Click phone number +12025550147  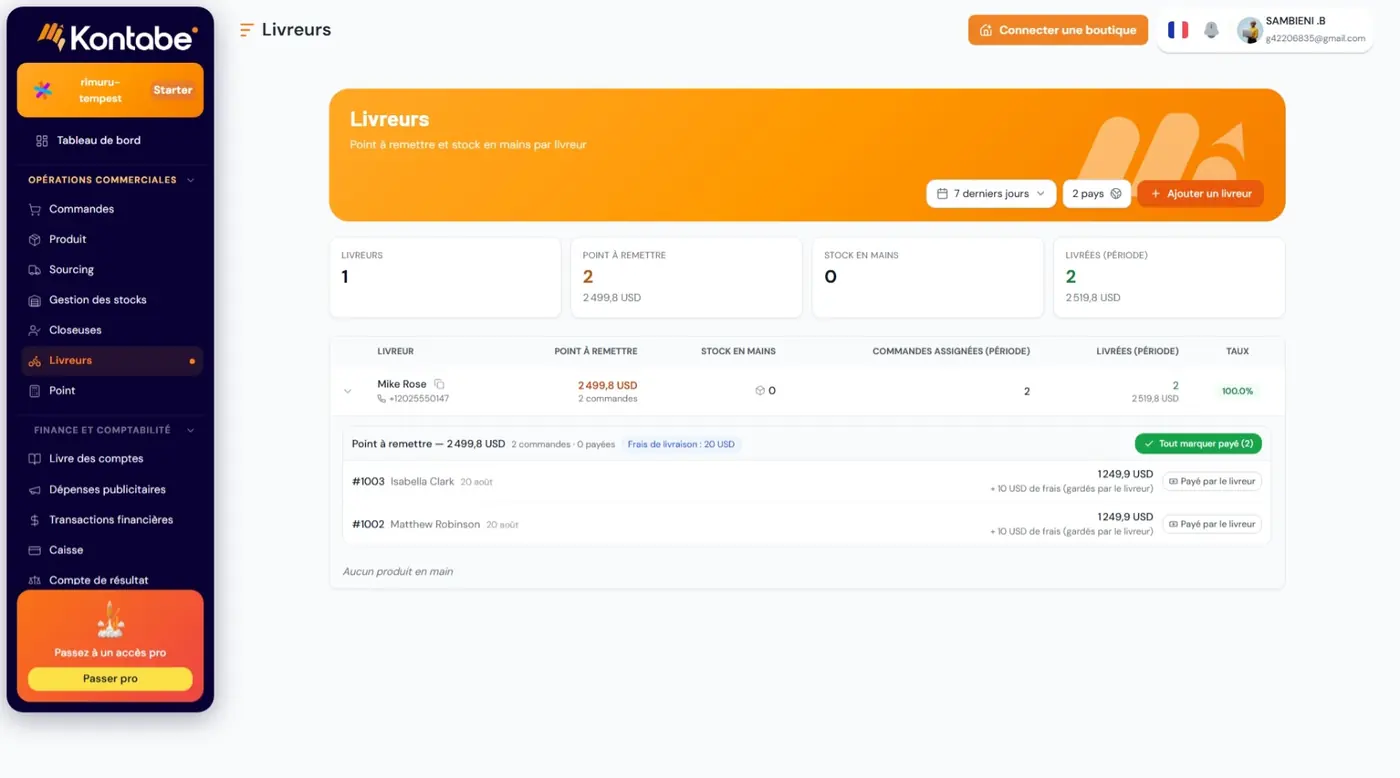click(x=419, y=399)
